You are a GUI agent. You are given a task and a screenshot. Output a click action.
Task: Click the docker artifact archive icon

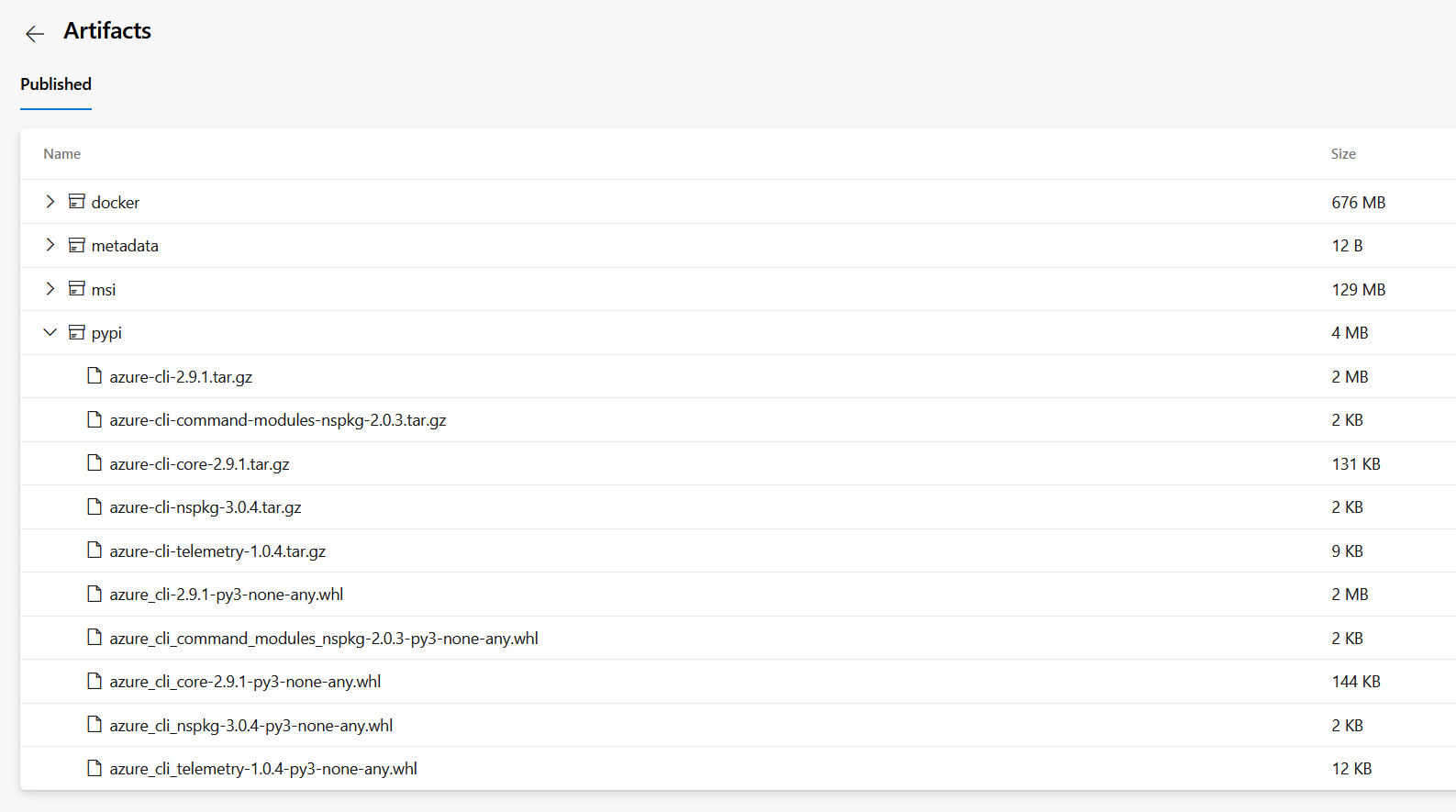coord(77,202)
